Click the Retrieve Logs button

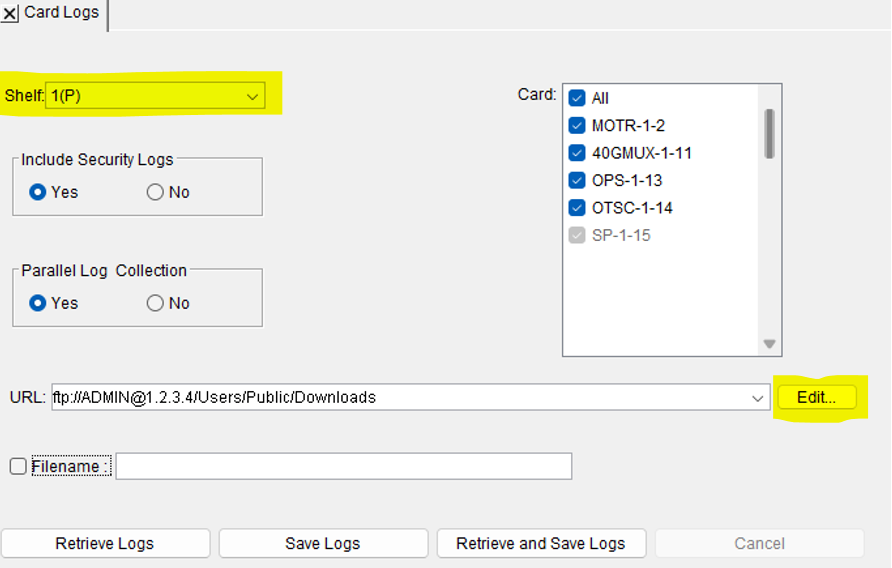click(105, 544)
